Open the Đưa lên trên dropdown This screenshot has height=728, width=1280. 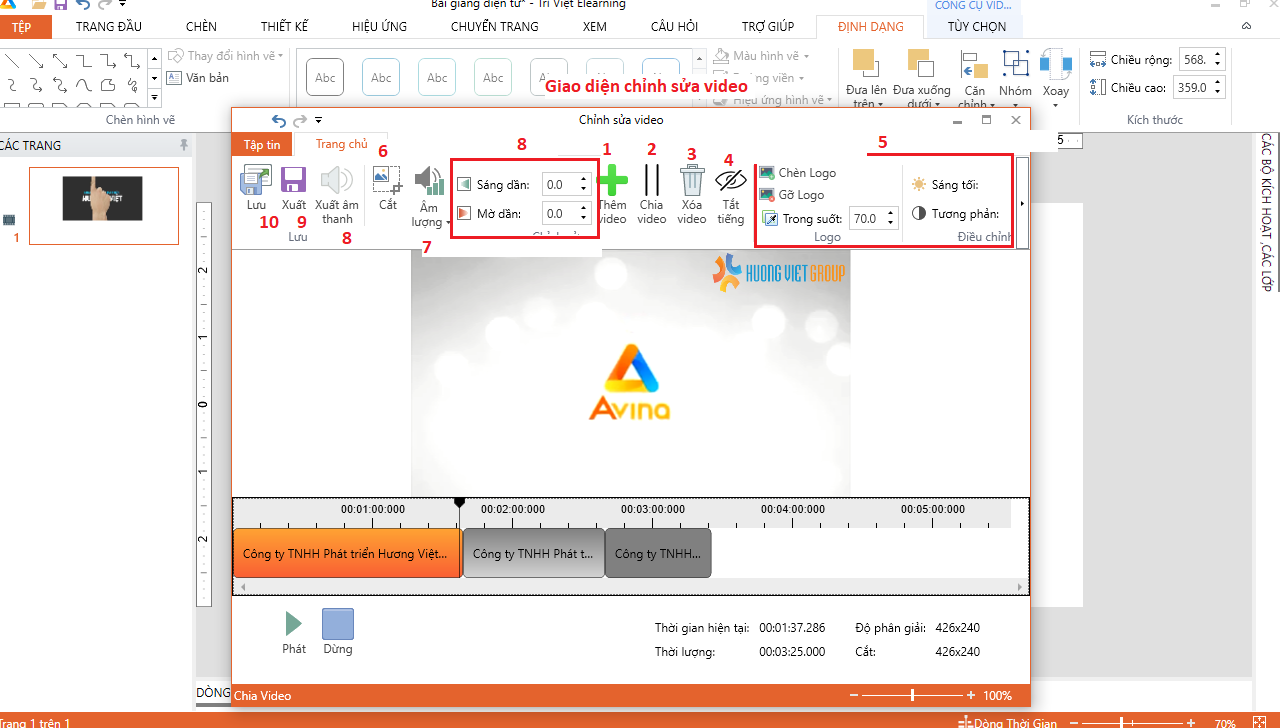(x=865, y=78)
